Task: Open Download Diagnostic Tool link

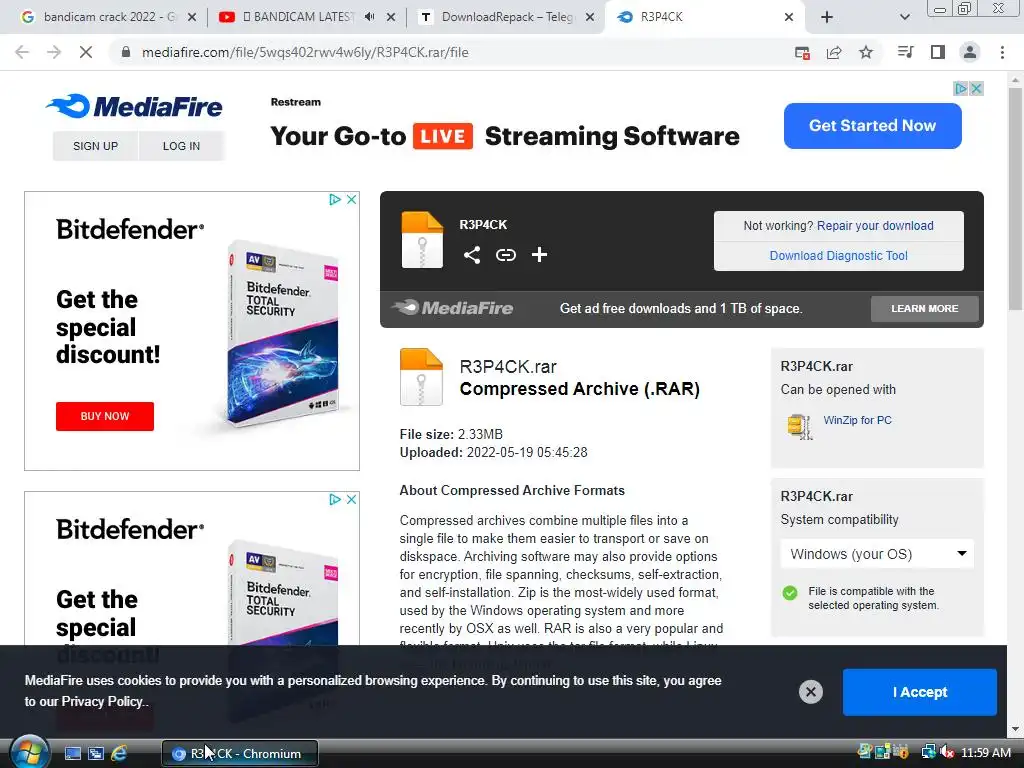Action: 839,255
